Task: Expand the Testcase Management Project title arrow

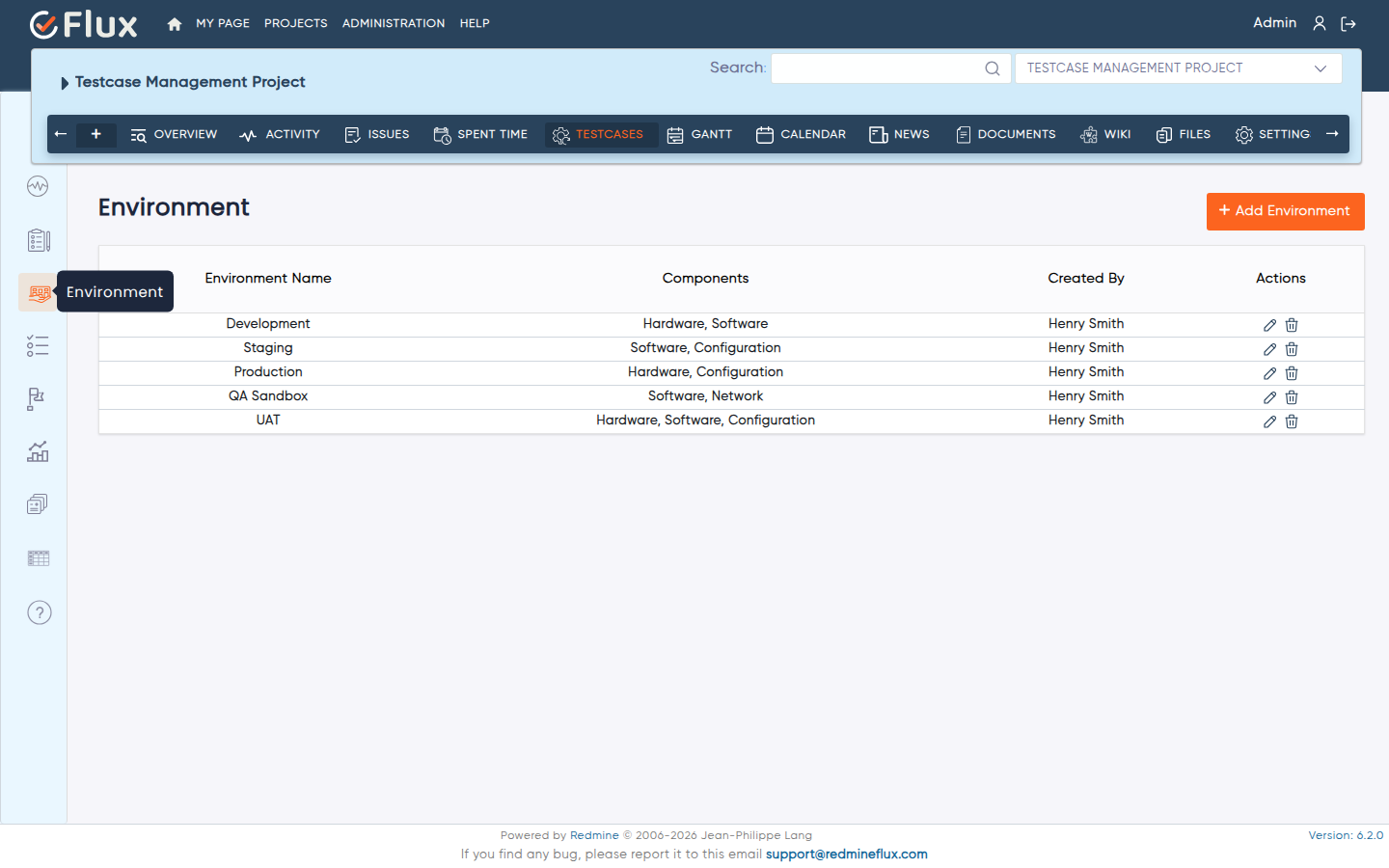Action: click(65, 83)
